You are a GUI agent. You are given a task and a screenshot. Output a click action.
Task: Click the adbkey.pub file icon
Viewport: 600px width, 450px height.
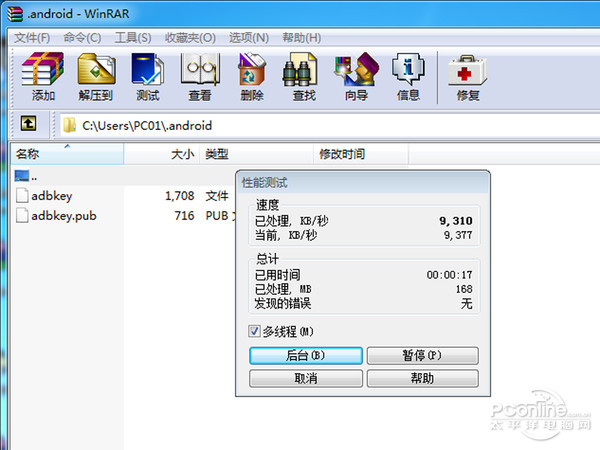(x=22, y=215)
